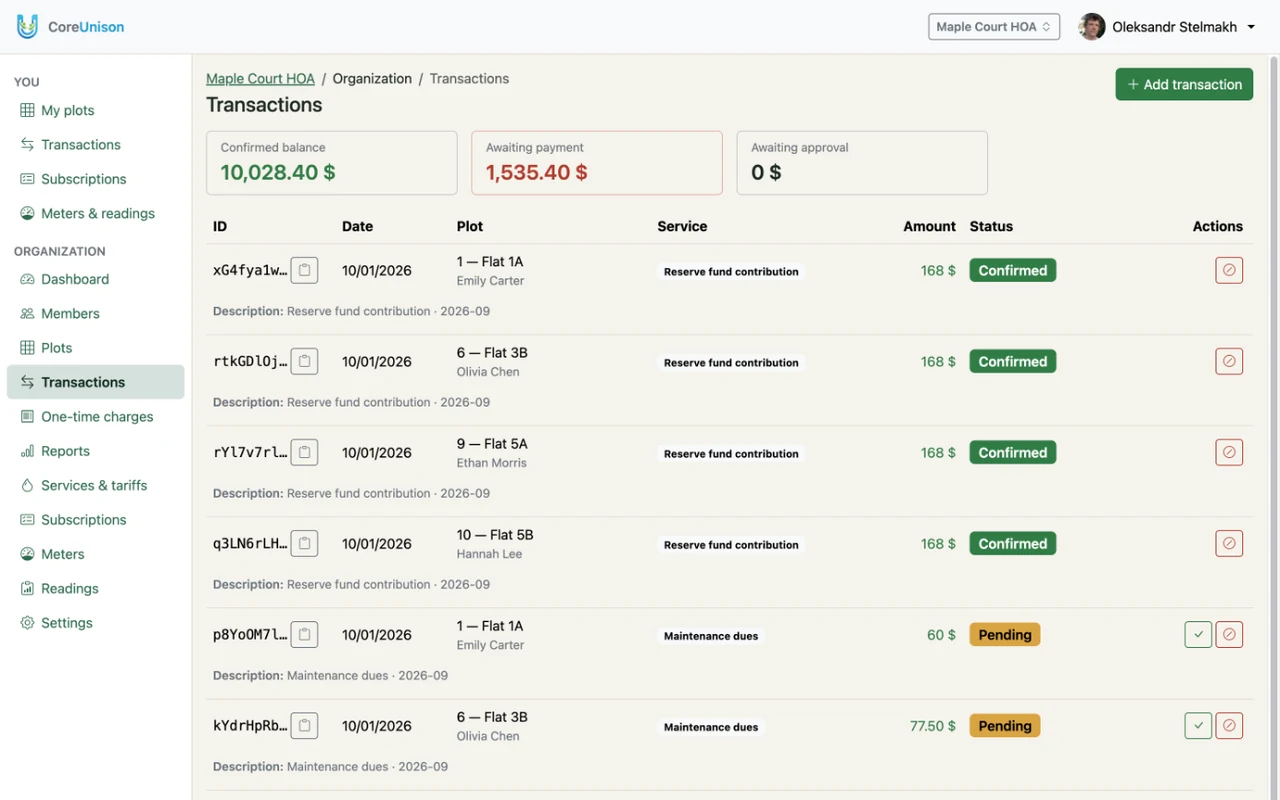
Task: Open the organization Dashboard
Action: click(95, 279)
